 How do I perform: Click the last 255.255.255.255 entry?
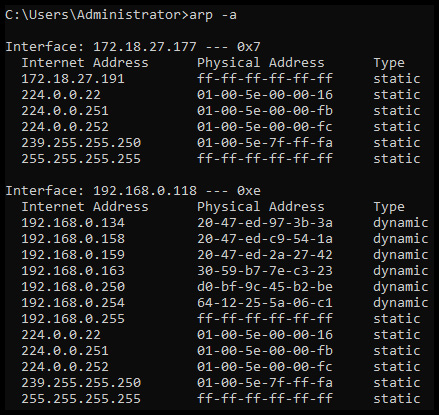pos(81,399)
